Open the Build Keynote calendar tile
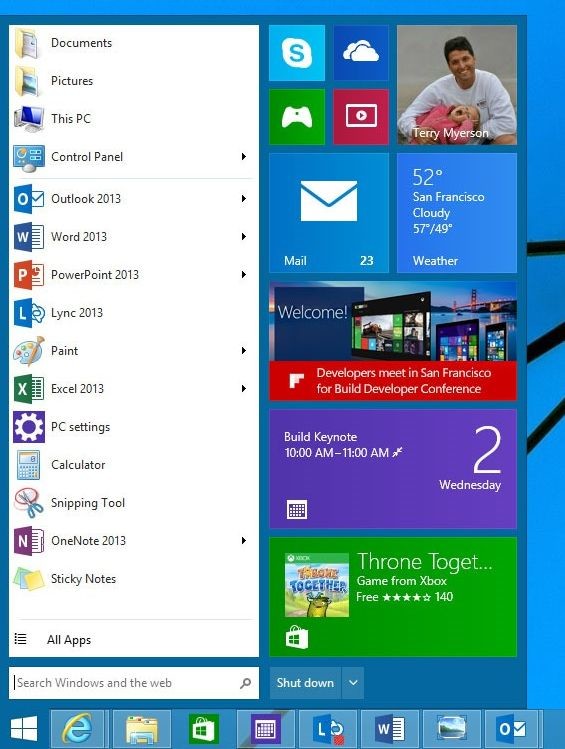Viewport: 565px width, 749px height. [393, 469]
